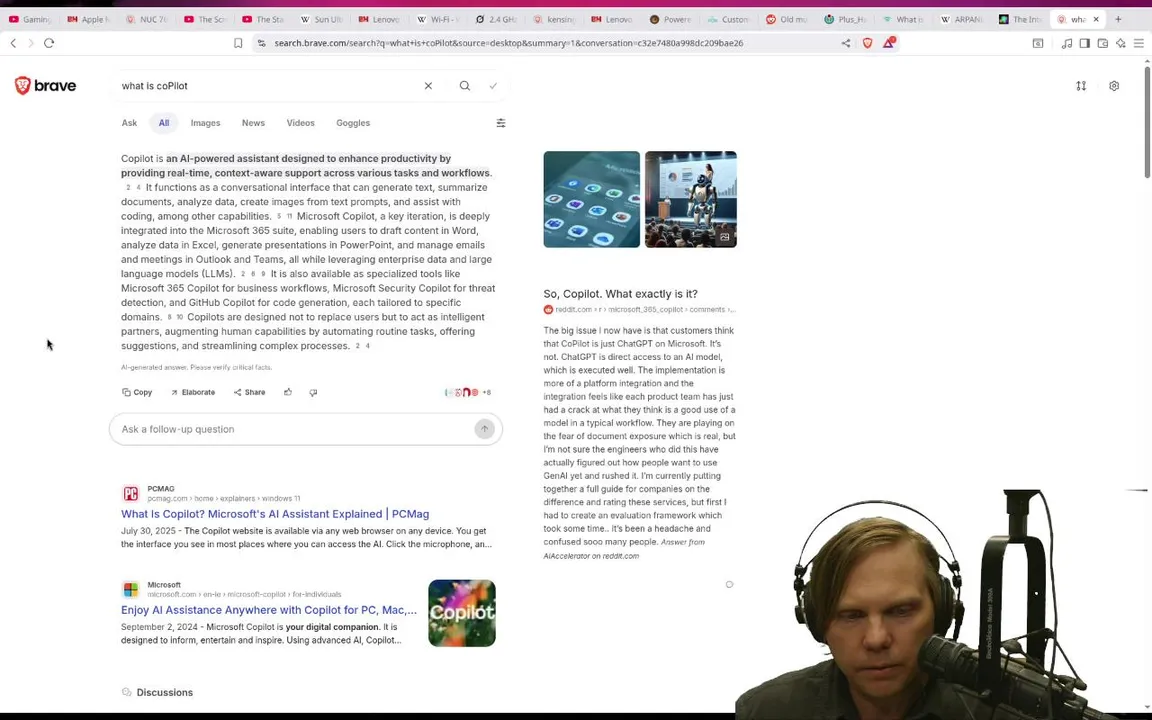Screen dimensions: 1152x720
Task: Click the Discussions section heading
Action: pyautogui.click(x=165, y=692)
